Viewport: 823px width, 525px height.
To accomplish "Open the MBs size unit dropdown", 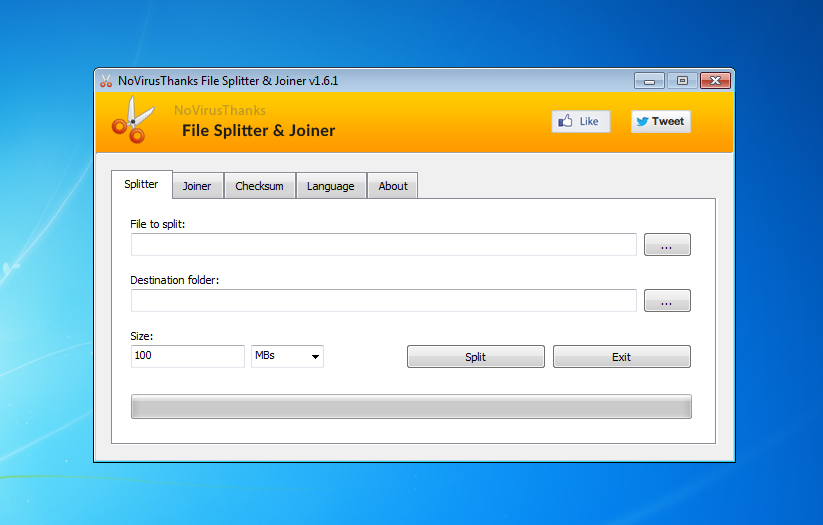I will pyautogui.click(x=287, y=356).
